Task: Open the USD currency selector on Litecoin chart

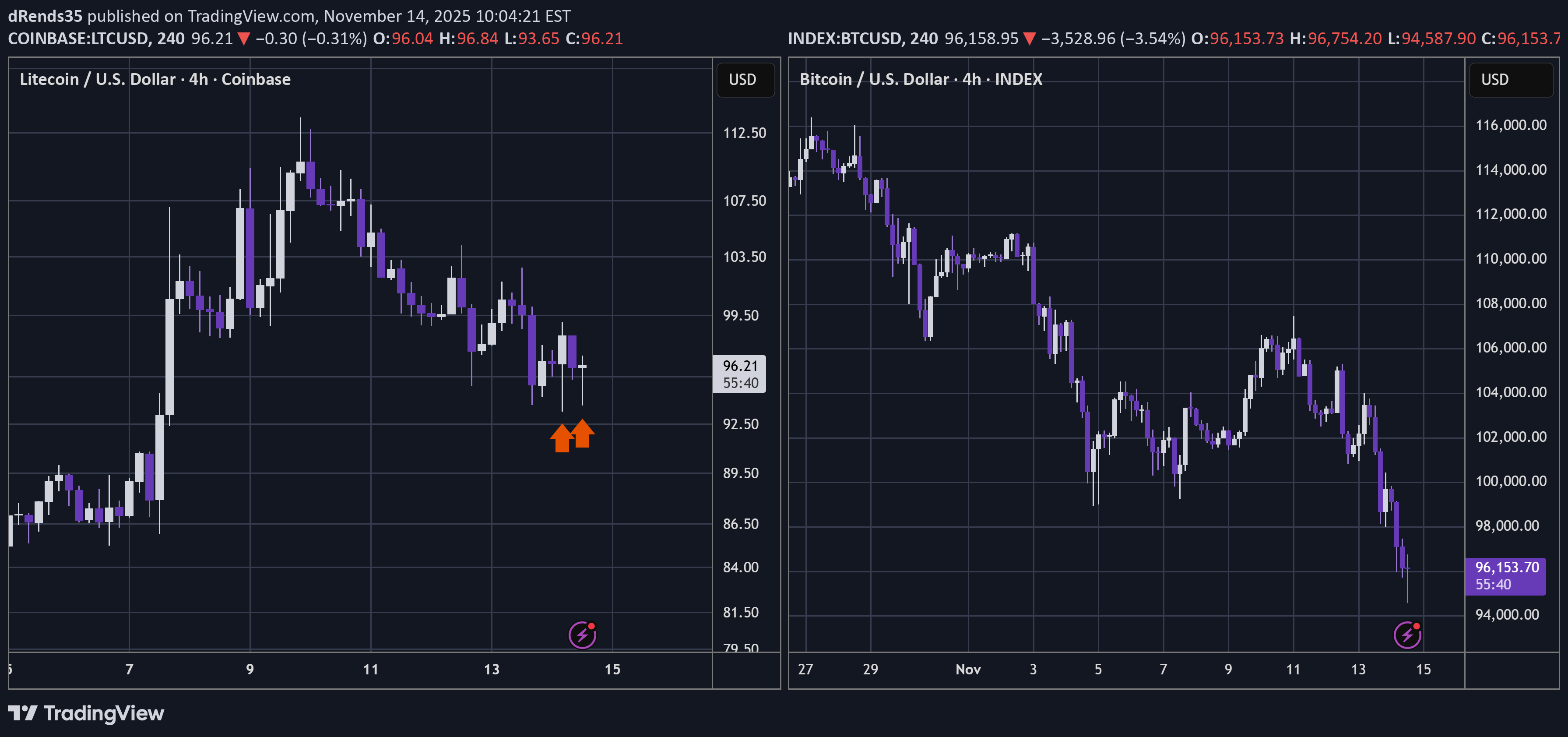Action: pyautogui.click(x=742, y=80)
